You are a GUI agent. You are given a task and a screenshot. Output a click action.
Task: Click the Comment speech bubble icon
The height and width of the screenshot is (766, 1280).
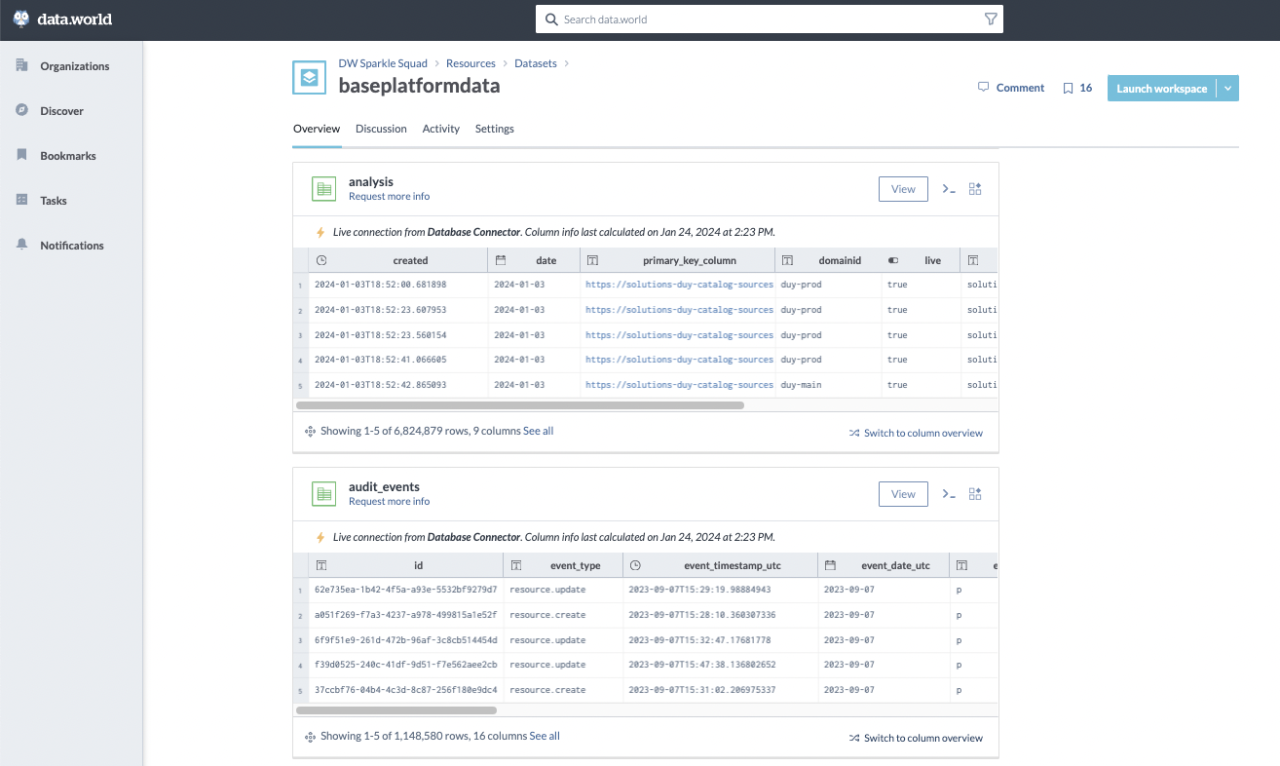pos(983,88)
